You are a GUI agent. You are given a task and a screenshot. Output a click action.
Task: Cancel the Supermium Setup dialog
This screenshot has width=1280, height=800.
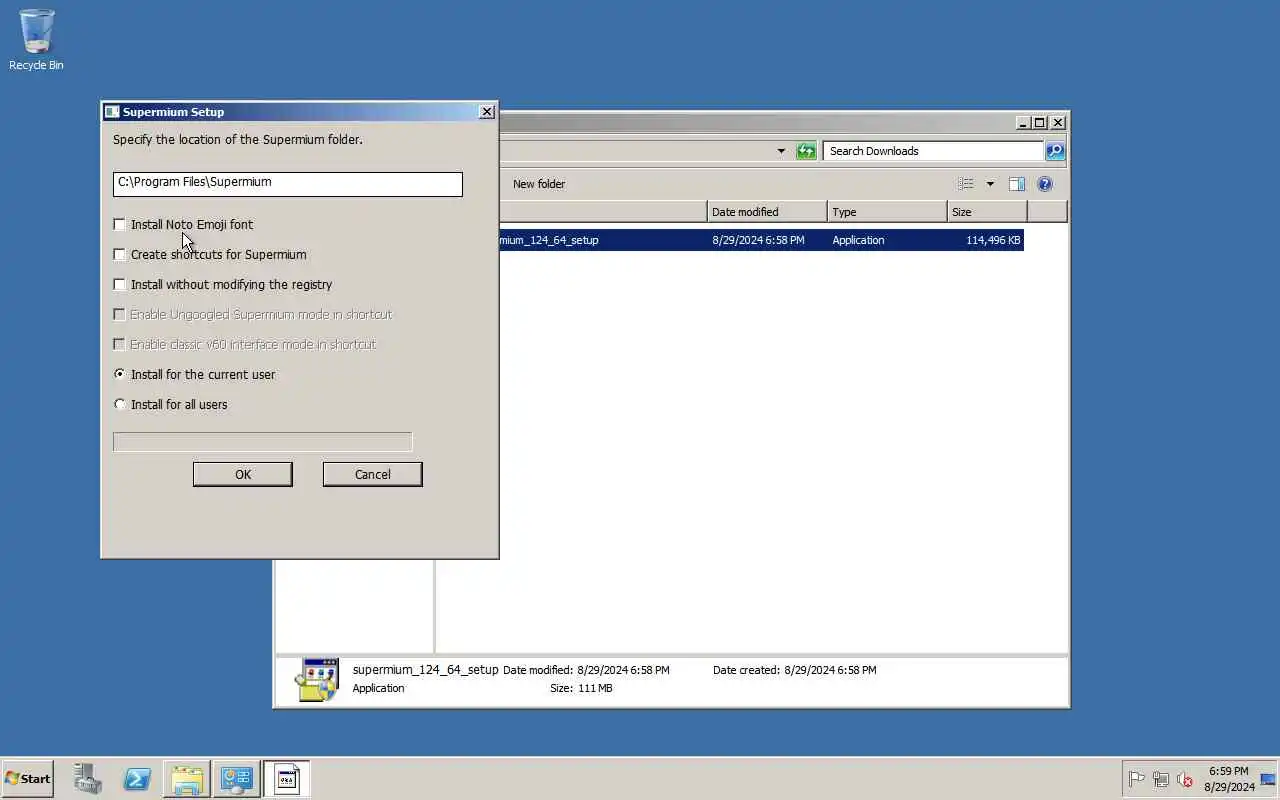point(373,474)
